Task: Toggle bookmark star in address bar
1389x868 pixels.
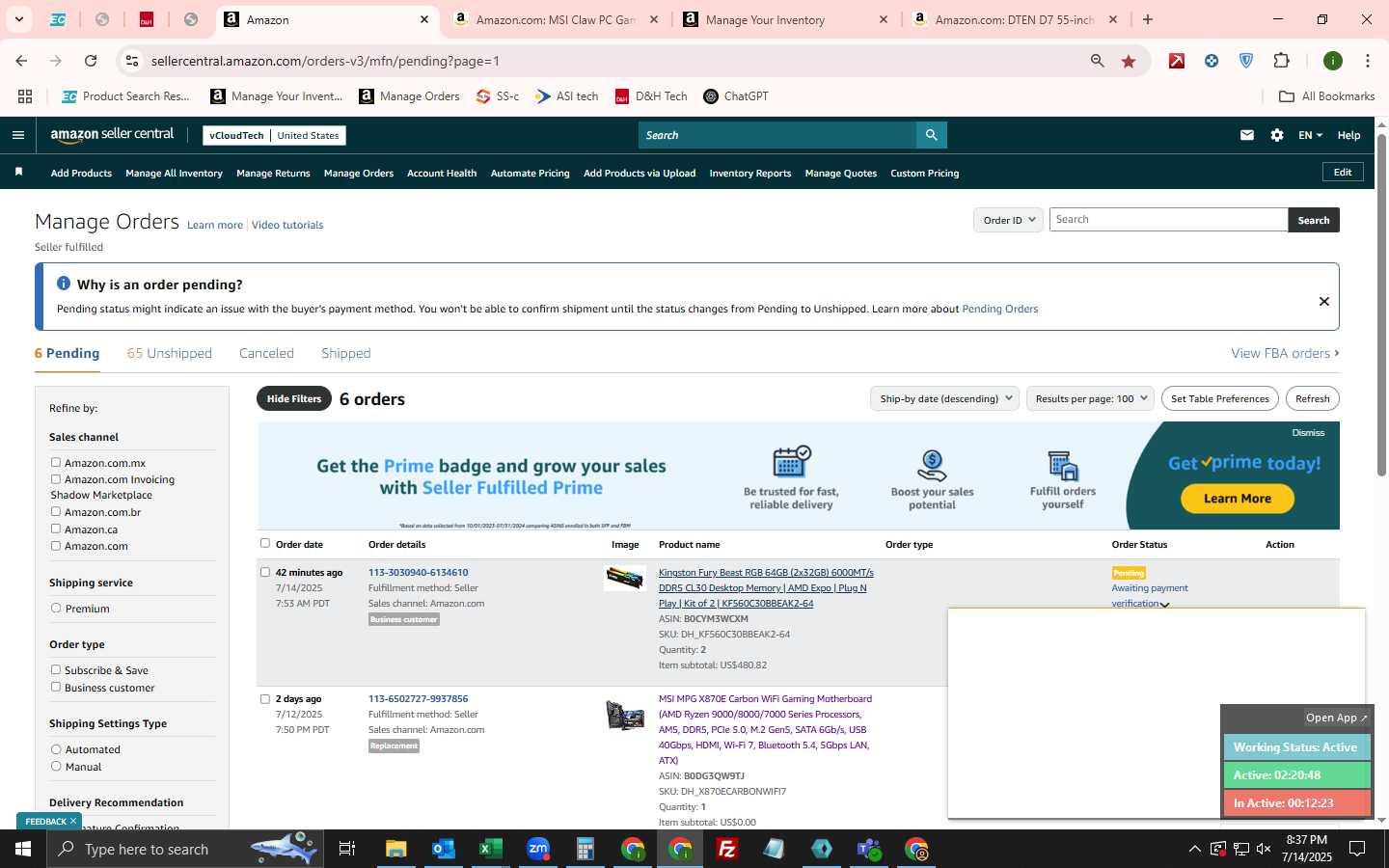Action: pyautogui.click(x=1129, y=61)
